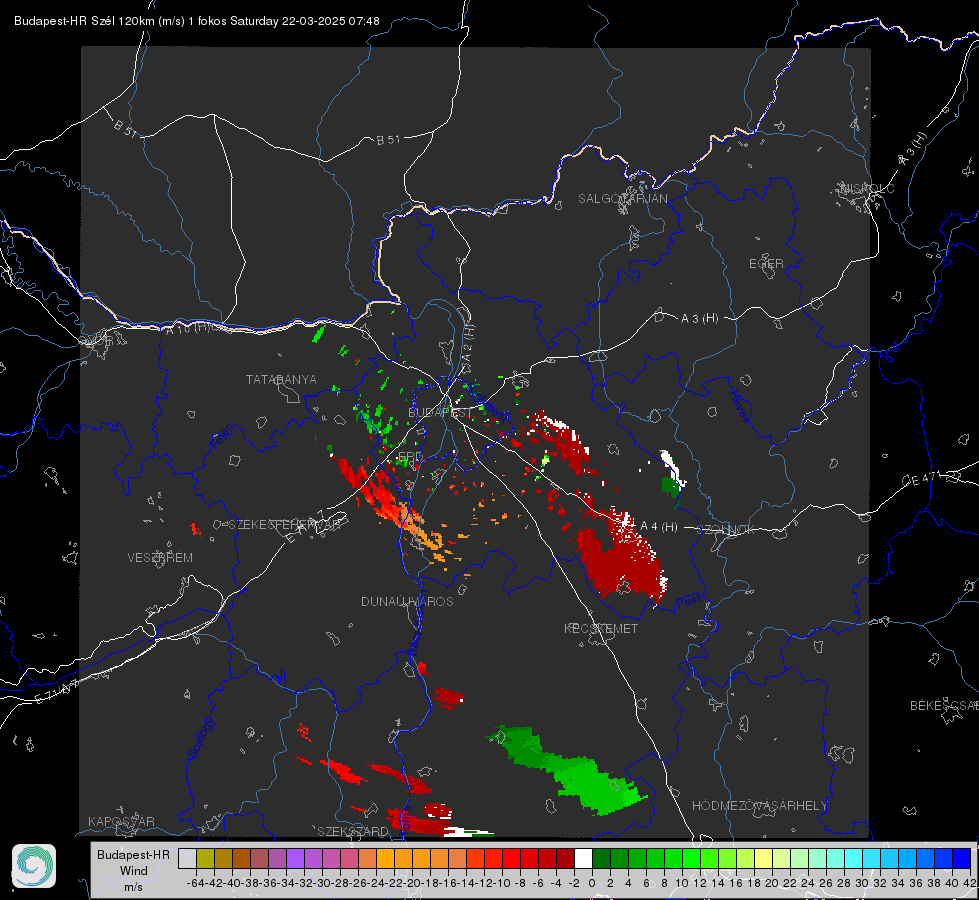
Task: Click the VESZPRÉM city label
Action: point(160,558)
